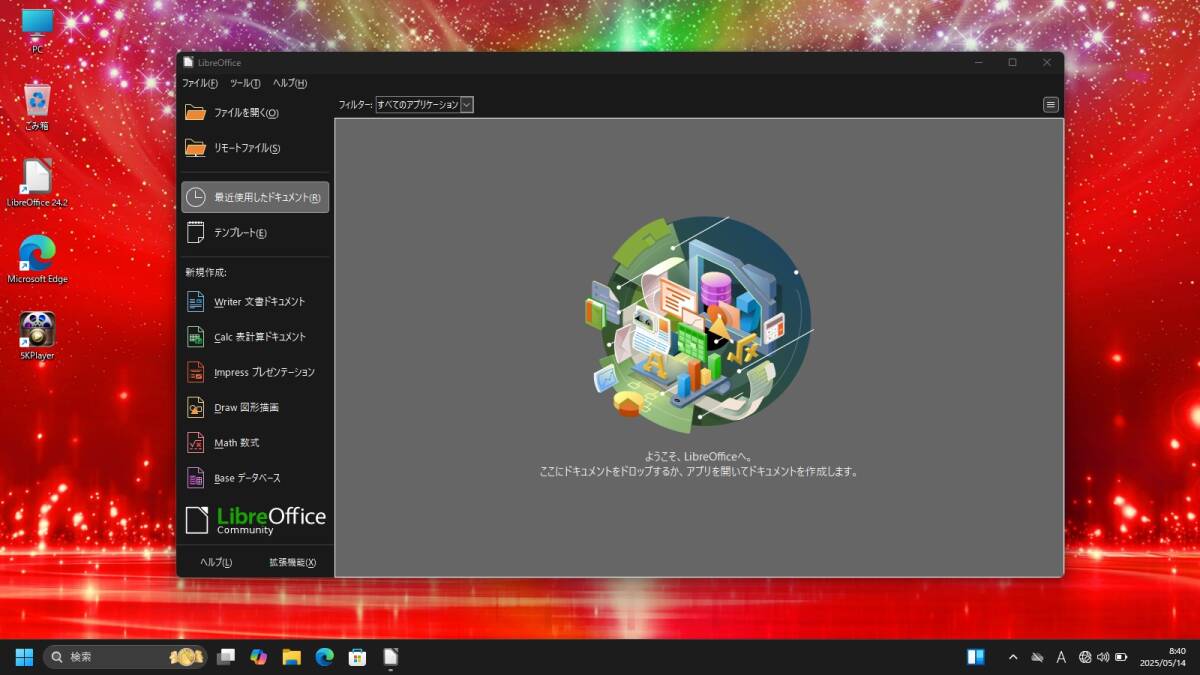Open the hamburger actions menu in LibreOffice
Screen dimensions: 1200x675
1051,104
